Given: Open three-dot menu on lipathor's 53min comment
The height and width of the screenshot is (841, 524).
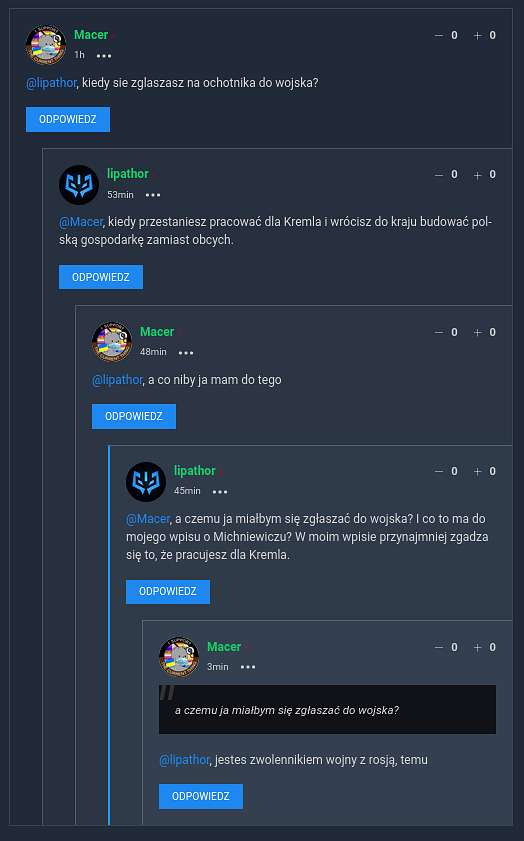Looking at the screenshot, I should tap(153, 195).
